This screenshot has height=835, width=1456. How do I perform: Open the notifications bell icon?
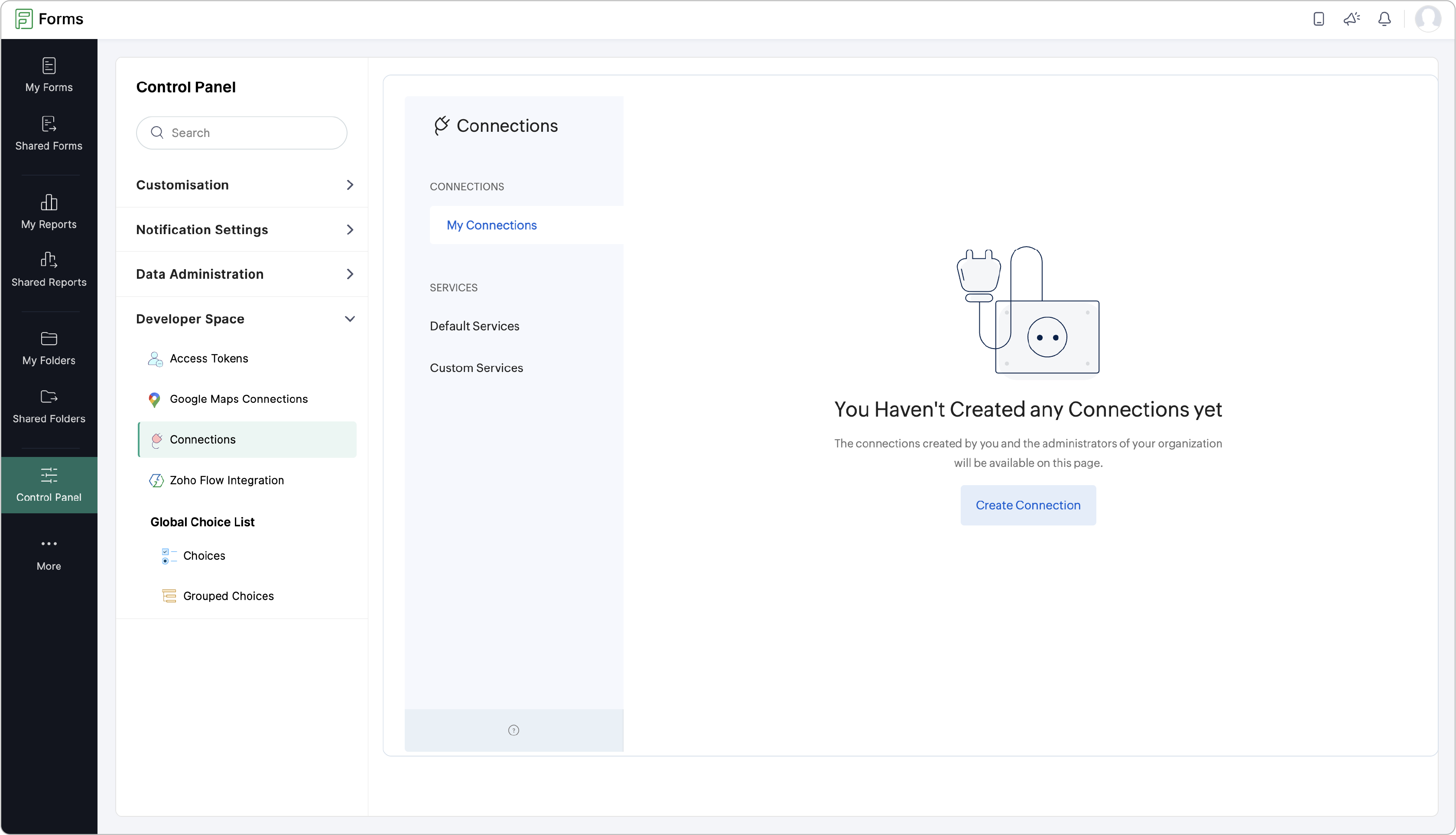1384,19
